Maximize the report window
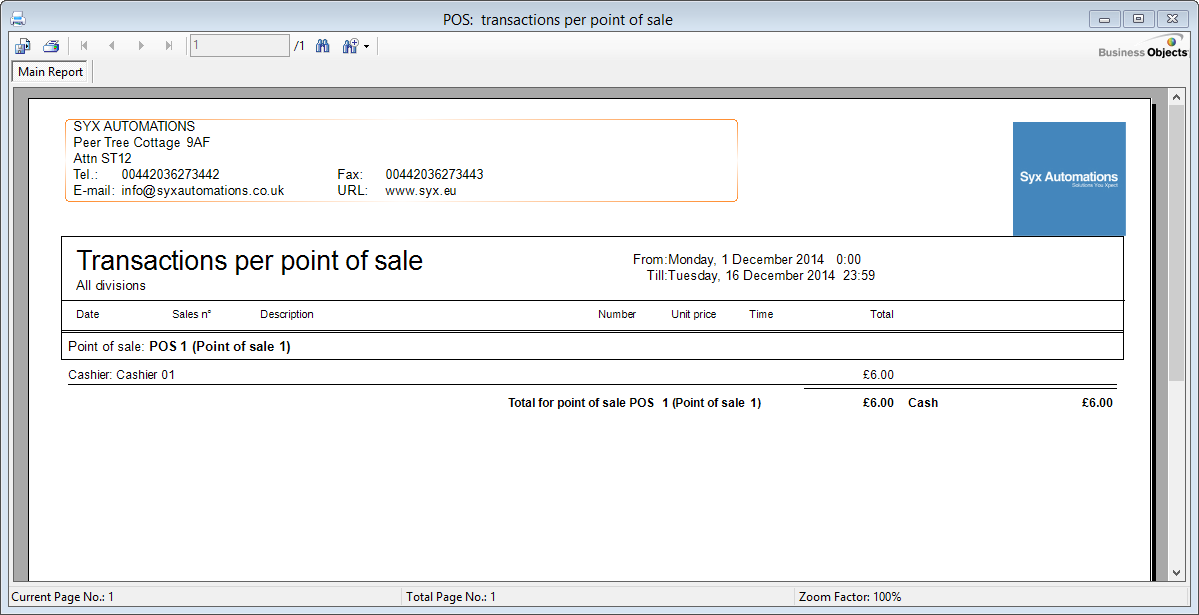 [x=1138, y=19]
